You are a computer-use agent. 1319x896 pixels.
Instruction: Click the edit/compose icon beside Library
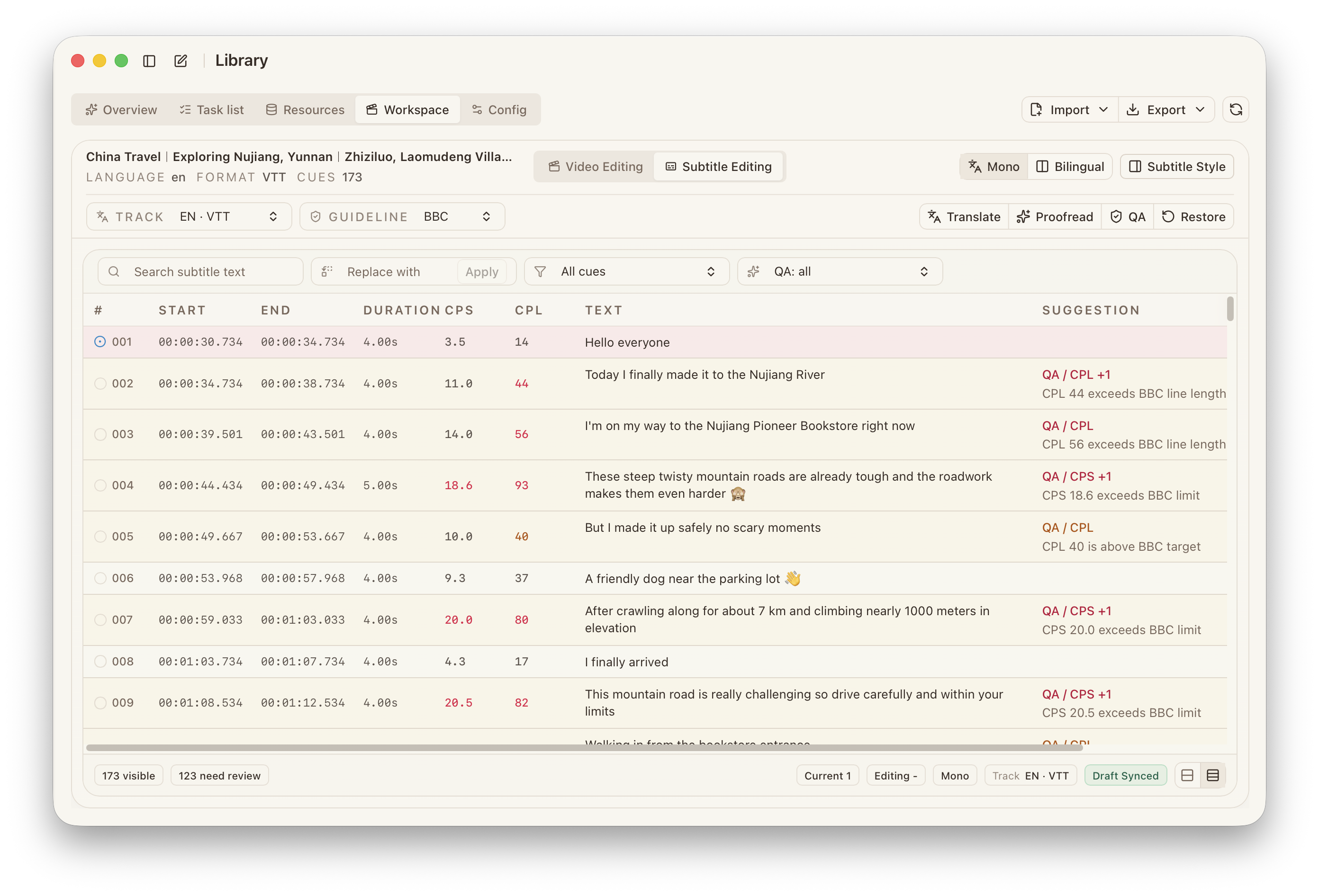click(181, 61)
